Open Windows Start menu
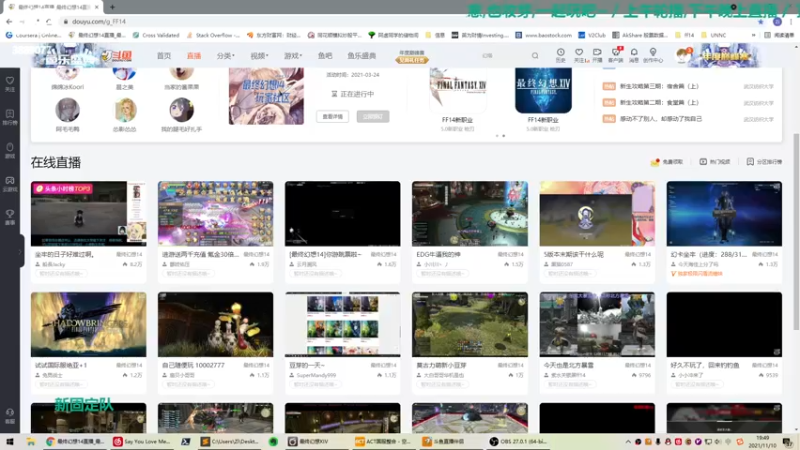 click(x=10, y=442)
